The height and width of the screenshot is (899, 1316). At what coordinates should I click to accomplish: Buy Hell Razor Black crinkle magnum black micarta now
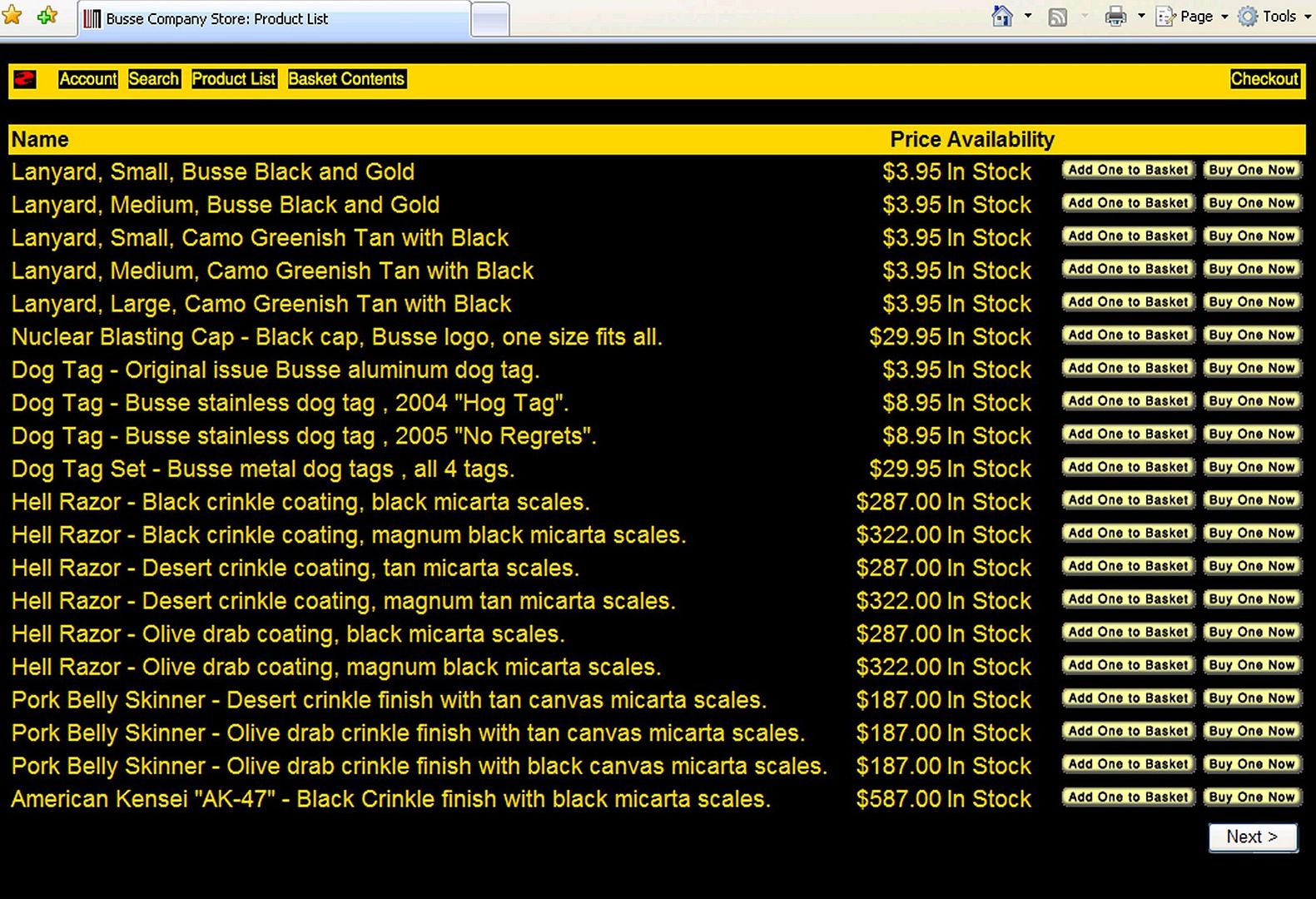pyautogui.click(x=1252, y=534)
